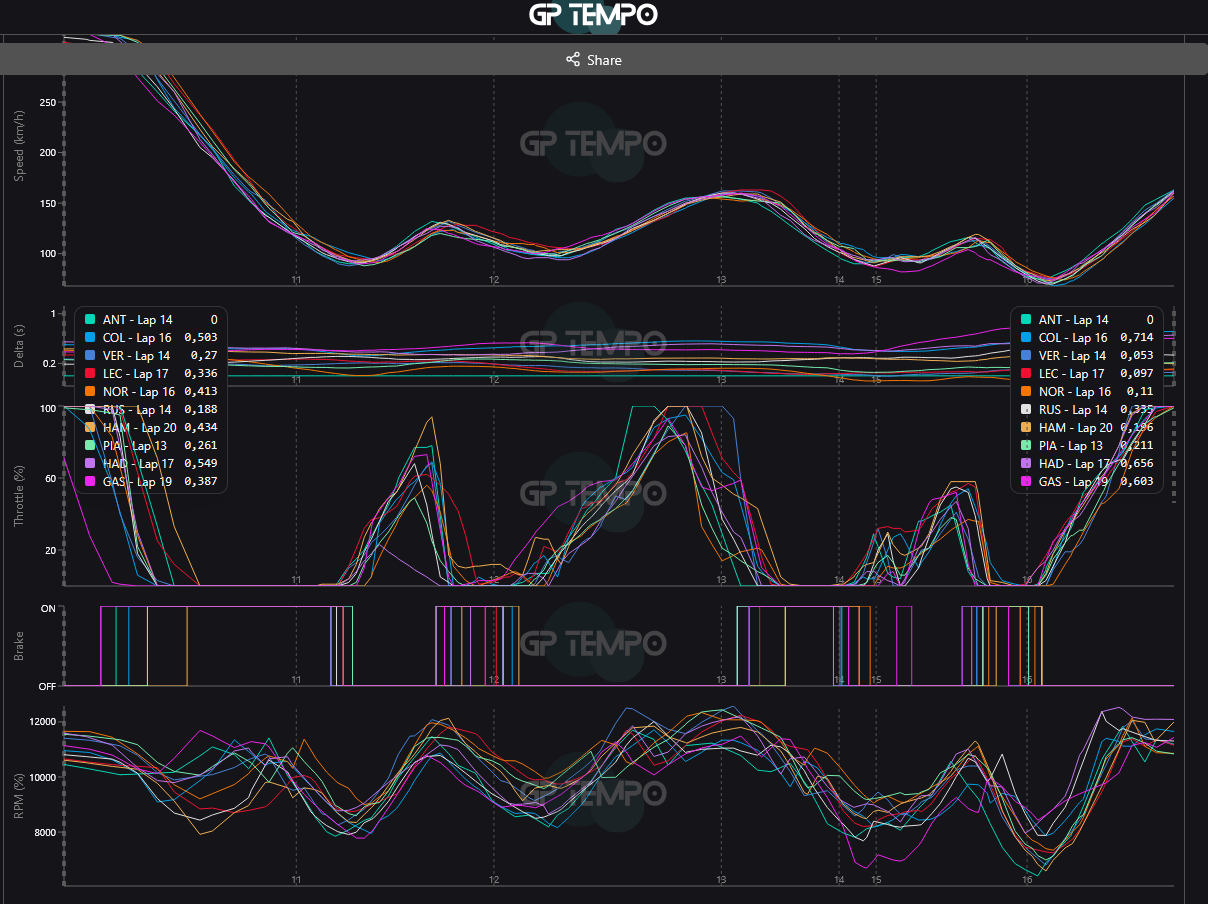1208x904 pixels.
Task: Click the PIA delta value 0,211
Action: click(x=1137, y=446)
